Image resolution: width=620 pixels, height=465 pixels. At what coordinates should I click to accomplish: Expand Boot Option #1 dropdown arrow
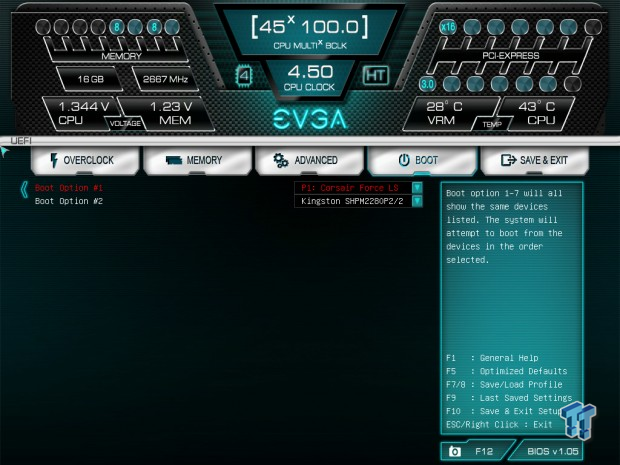click(417, 188)
